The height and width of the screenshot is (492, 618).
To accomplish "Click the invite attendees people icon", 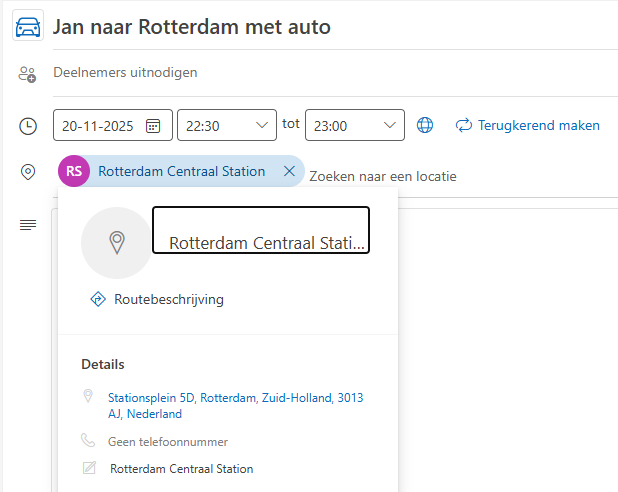I will click(x=28, y=73).
